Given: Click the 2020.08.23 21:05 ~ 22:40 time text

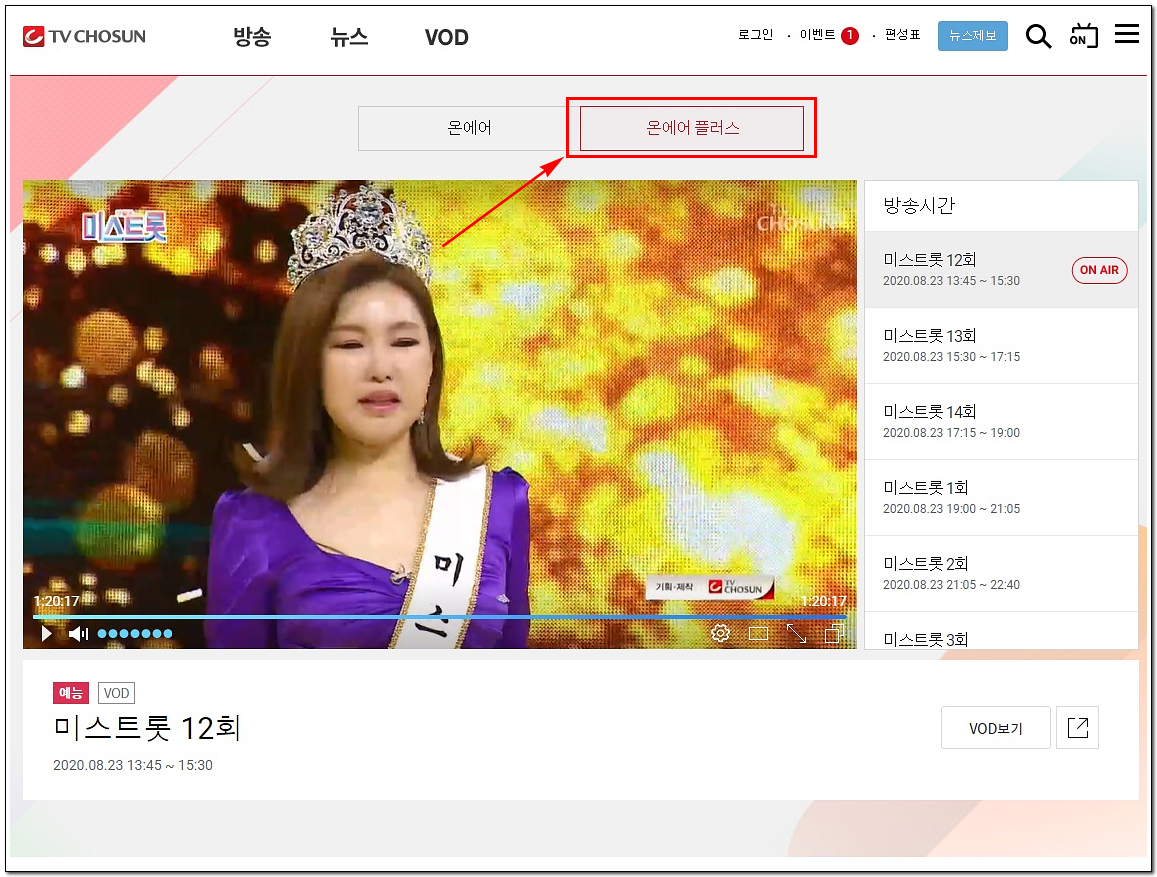Looking at the screenshot, I should point(951,585).
